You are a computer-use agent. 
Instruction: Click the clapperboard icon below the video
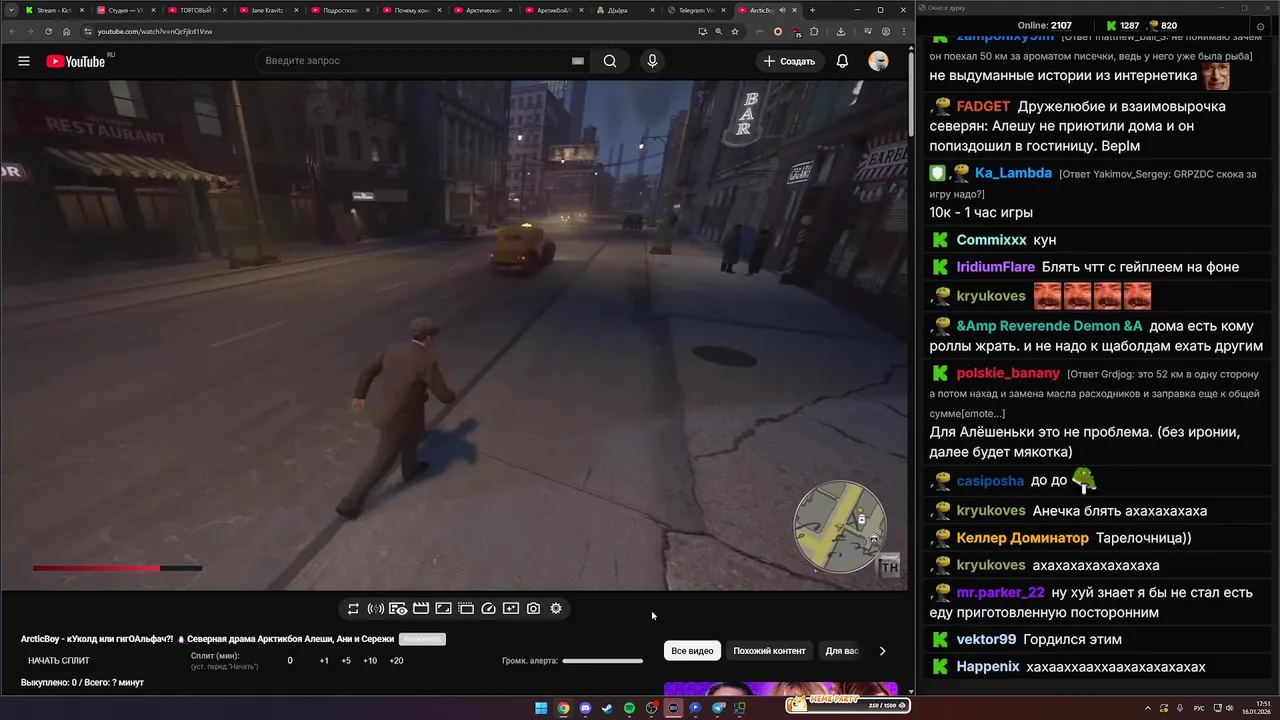pos(421,608)
